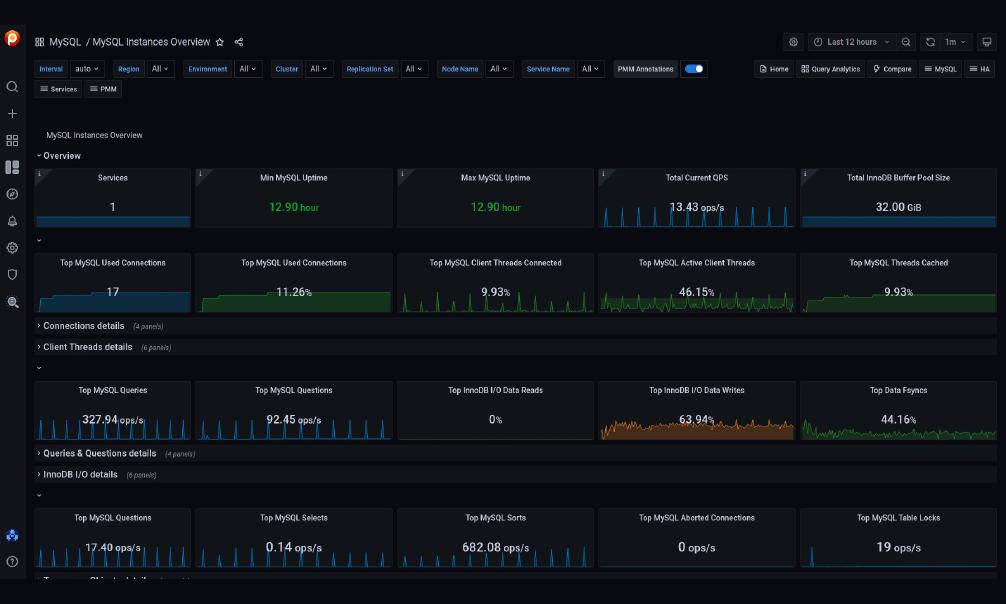Image resolution: width=1006 pixels, height=604 pixels.
Task: Share the dashboard via share icon
Action: tap(239, 42)
